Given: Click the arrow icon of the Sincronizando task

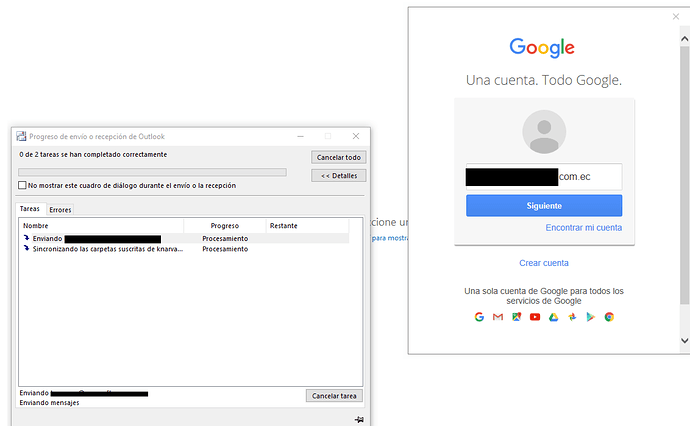Looking at the screenshot, I should [26, 249].
